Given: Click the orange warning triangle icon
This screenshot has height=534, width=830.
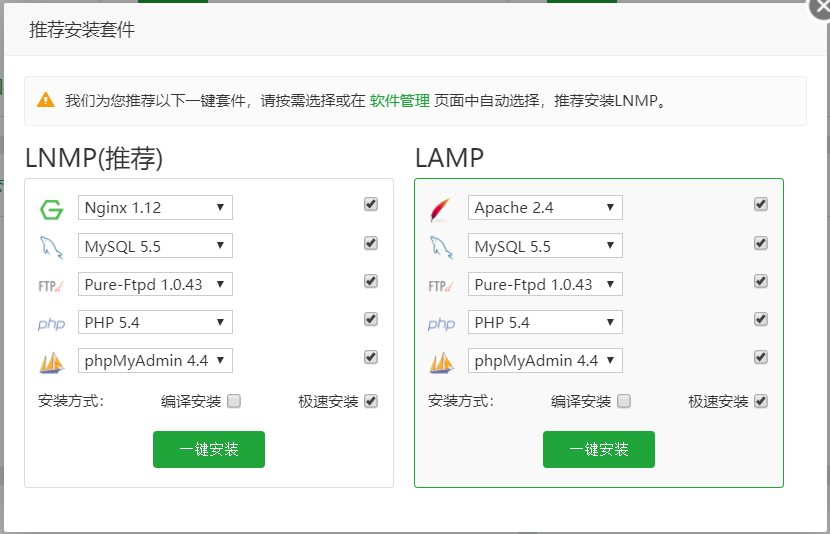Looking at the screenshot, I should (x=46, y=99).
